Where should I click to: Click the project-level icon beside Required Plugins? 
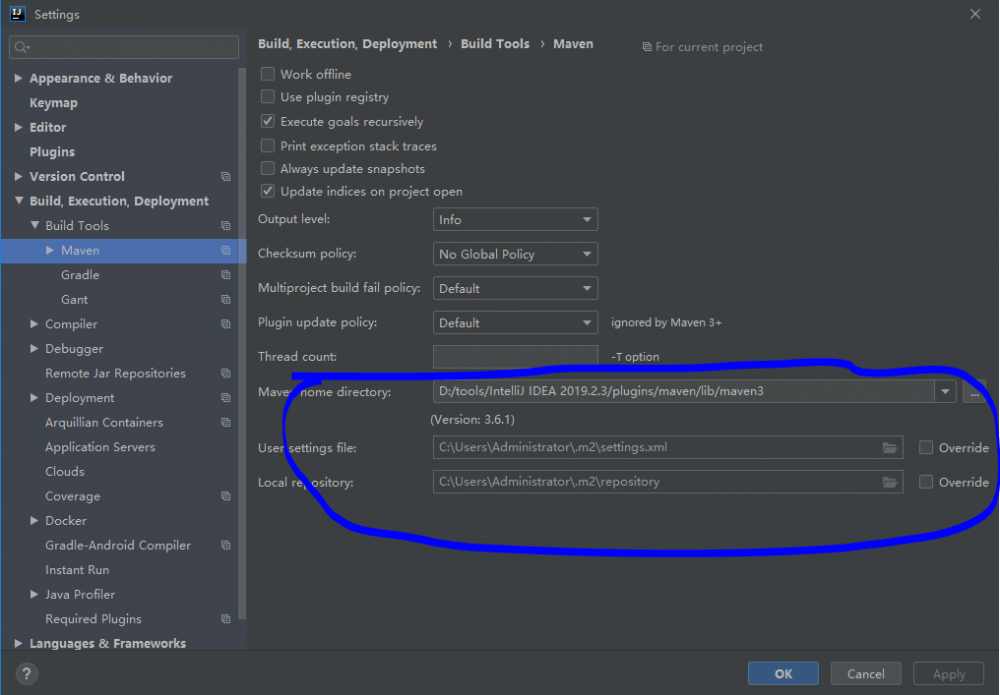226,618
